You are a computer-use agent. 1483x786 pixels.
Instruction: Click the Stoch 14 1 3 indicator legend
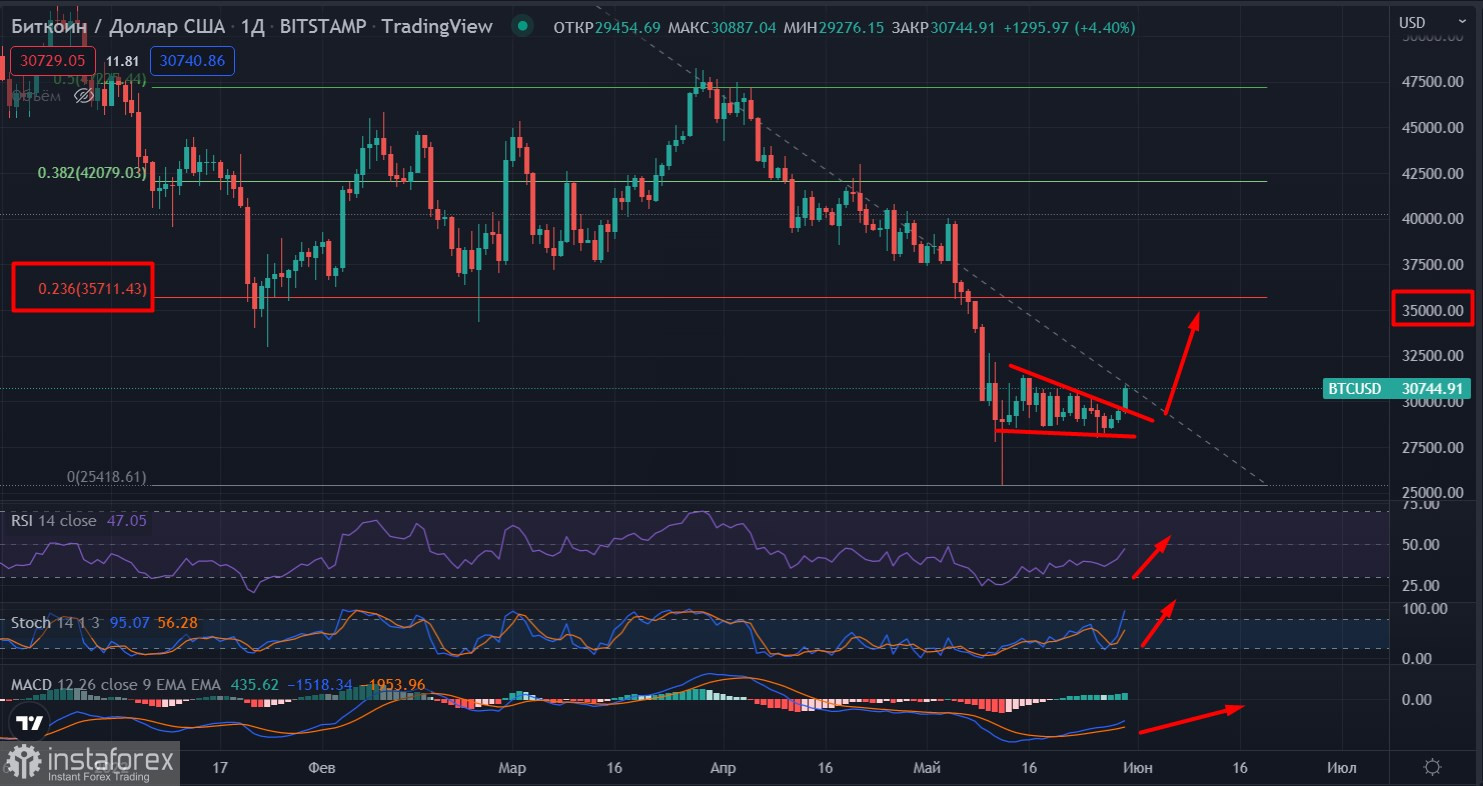[56, 622]
